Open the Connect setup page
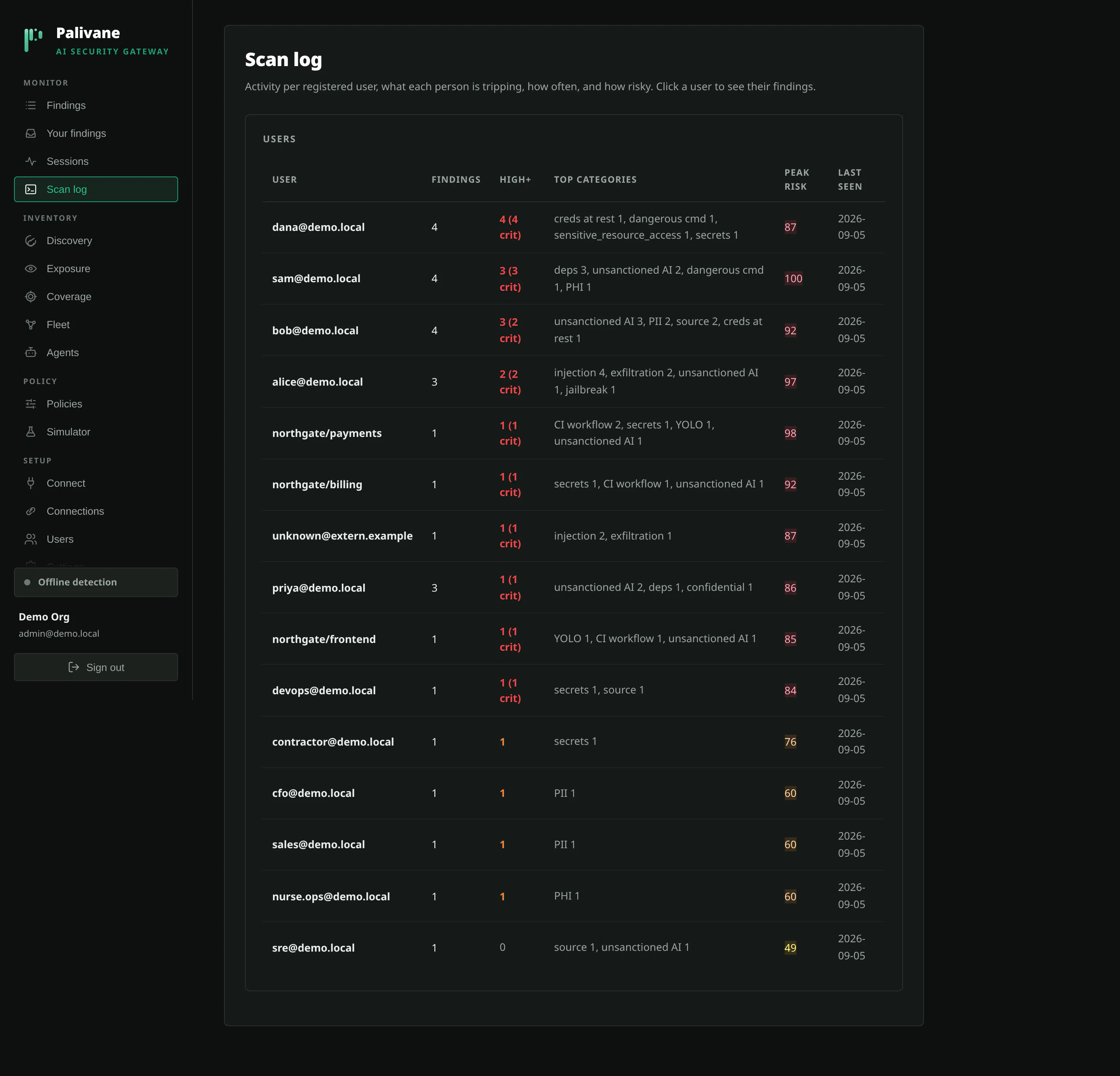The height and width of the screenshot is (1076, 1120). (96, 484)
